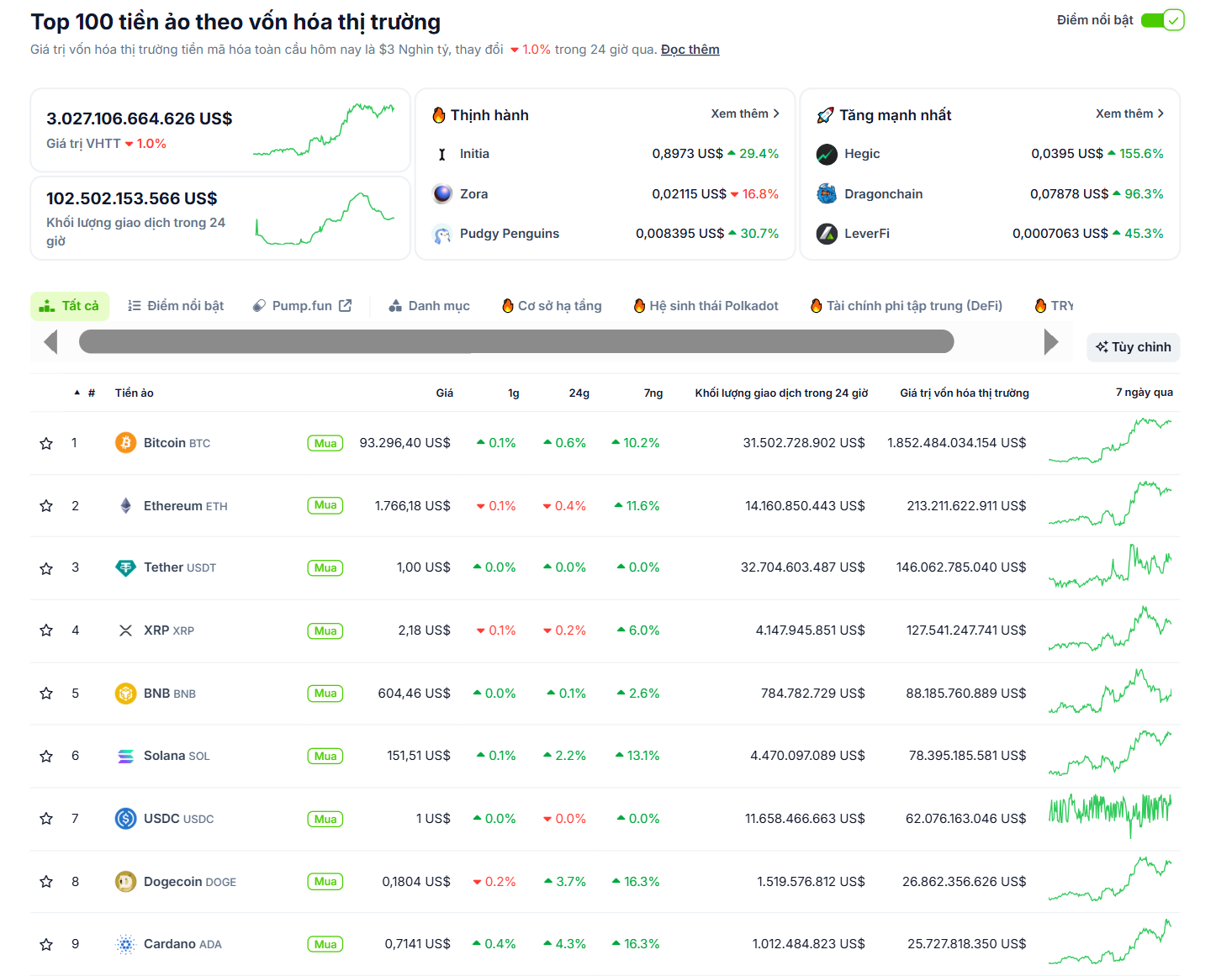Click Mua button for Ethereum
The height and width of the screenshot is (976, 1232).
[x=325, y=505]
